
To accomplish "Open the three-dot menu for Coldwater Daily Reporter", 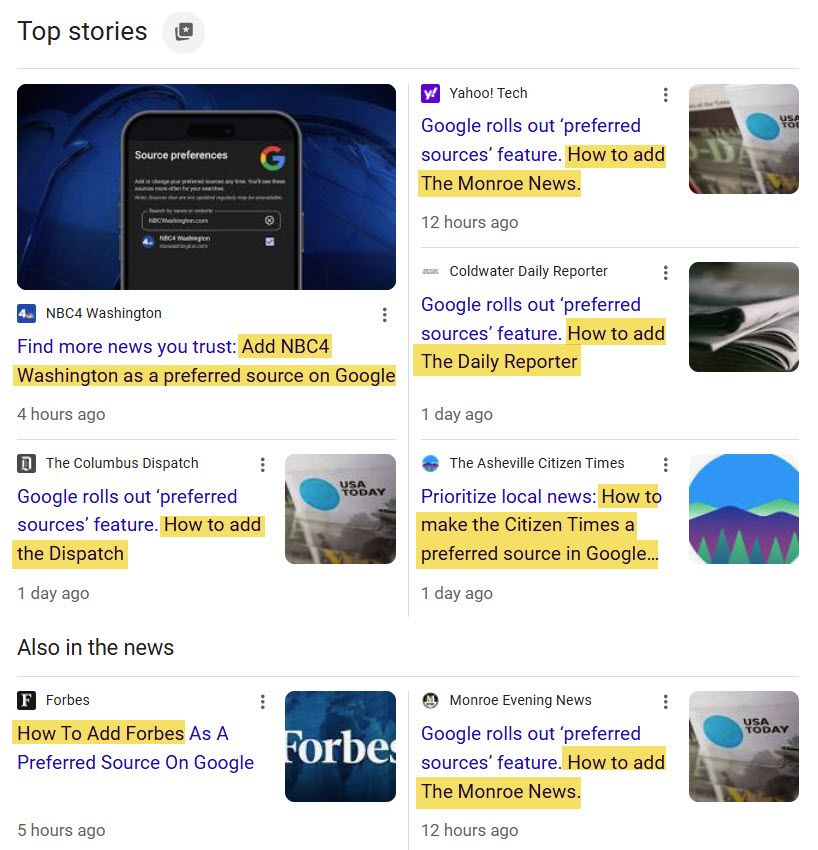I will 665,273.
